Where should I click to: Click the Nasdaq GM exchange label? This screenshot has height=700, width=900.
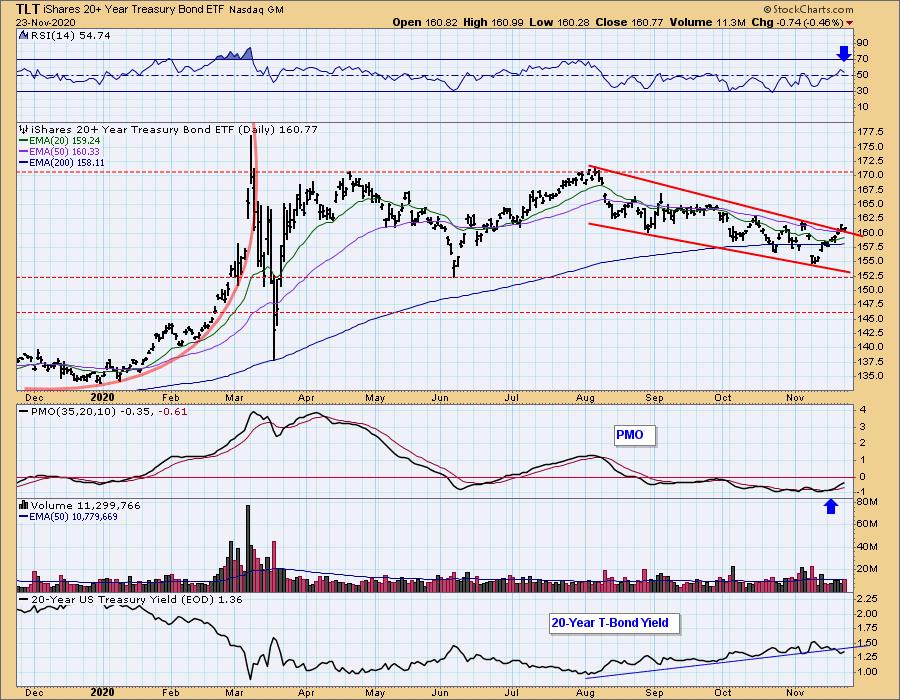pos(256,10)
